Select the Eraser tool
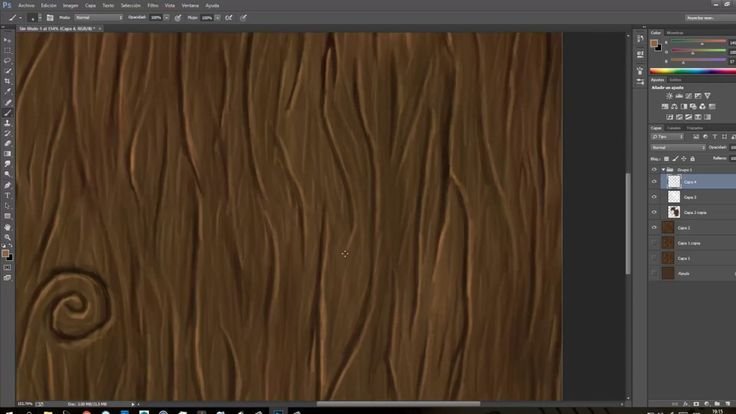 (8, 143)
